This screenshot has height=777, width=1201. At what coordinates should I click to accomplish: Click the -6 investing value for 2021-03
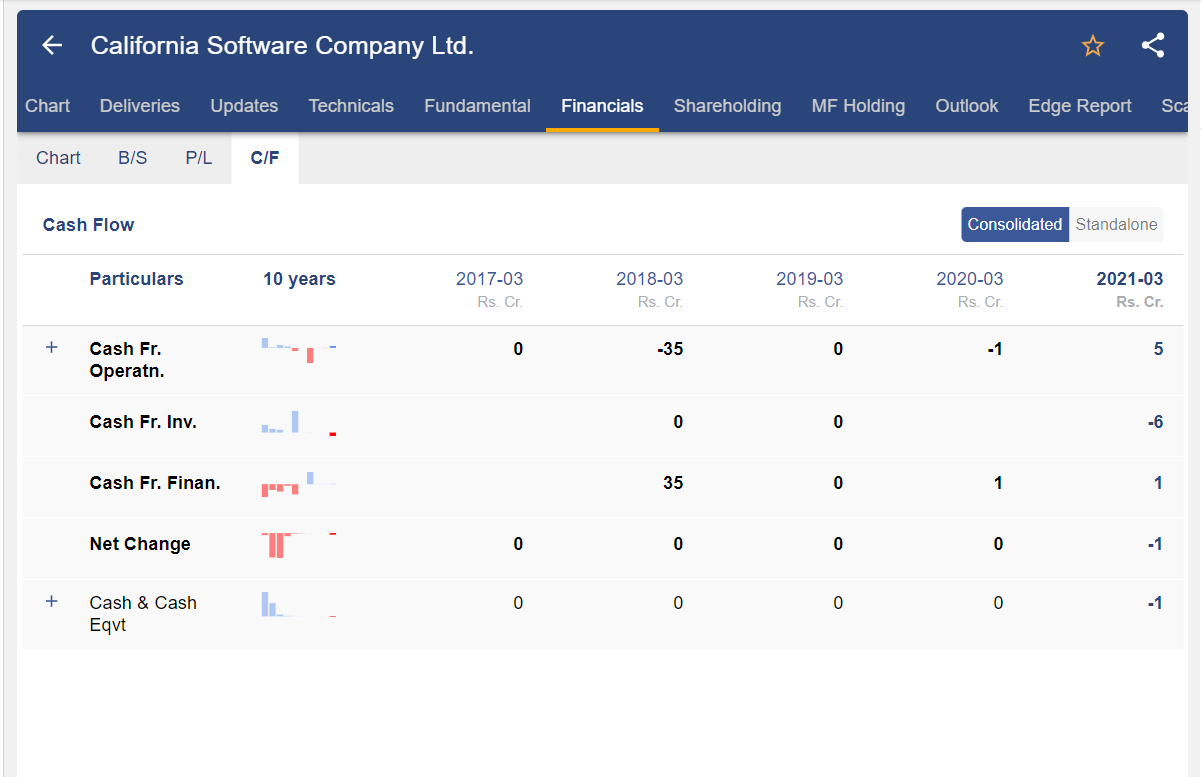coord(1155,422)
